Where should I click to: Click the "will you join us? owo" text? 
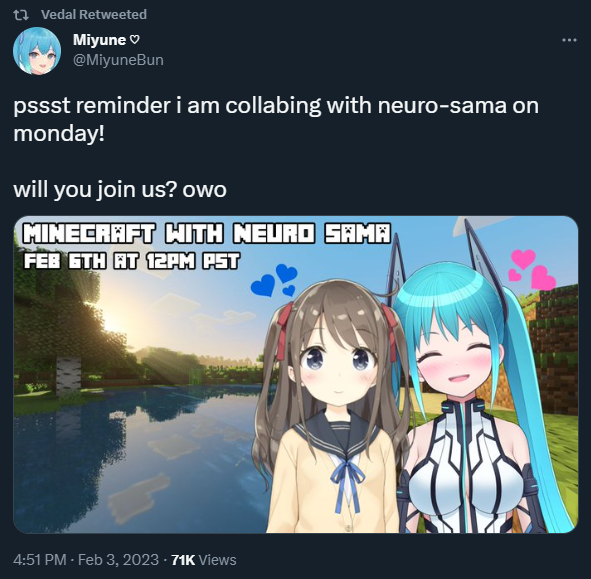120,189
